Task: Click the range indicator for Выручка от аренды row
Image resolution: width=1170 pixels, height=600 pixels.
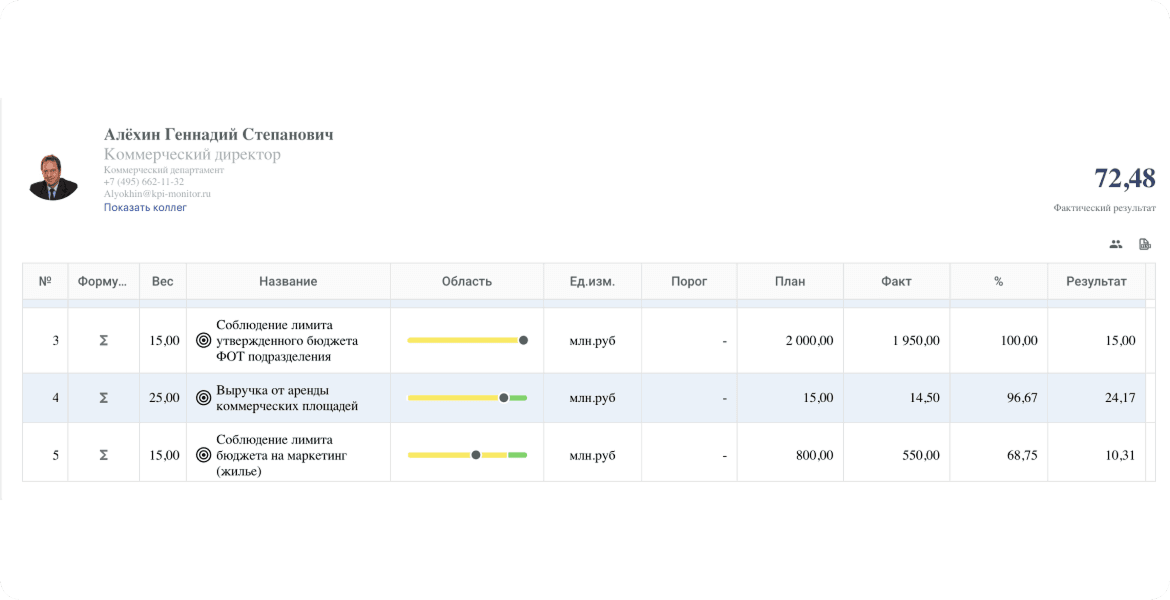Action: pos(467,398)
